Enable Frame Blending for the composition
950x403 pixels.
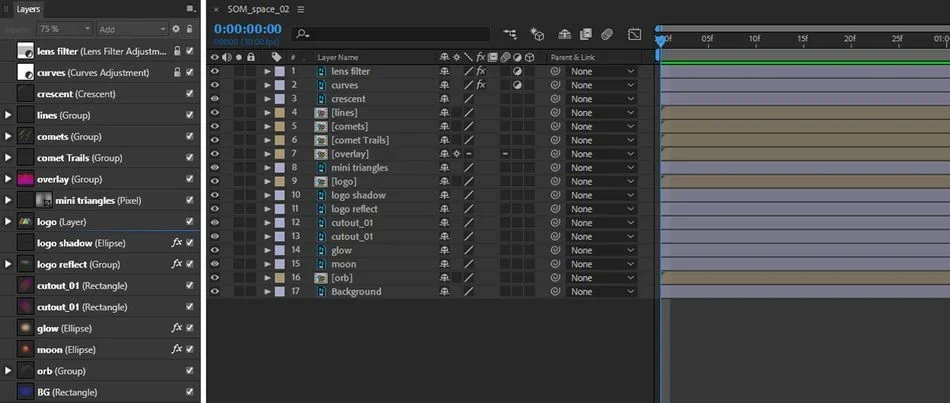point(585,35)
